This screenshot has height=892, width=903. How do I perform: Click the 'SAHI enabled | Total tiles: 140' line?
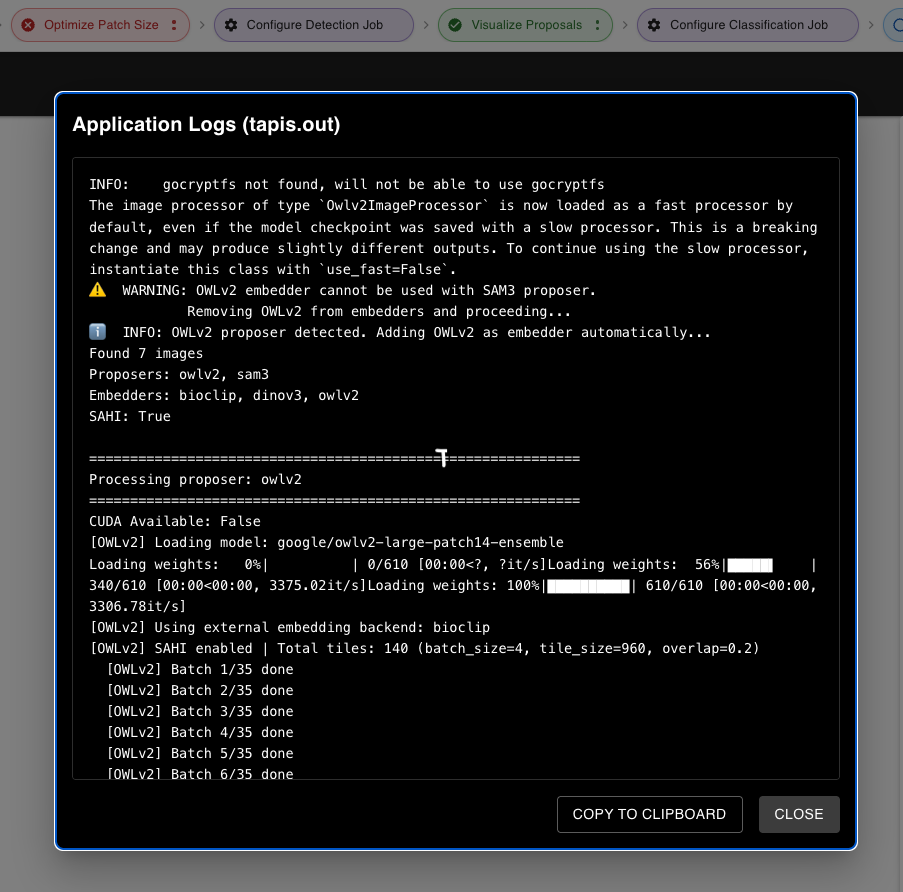[424, 648]
